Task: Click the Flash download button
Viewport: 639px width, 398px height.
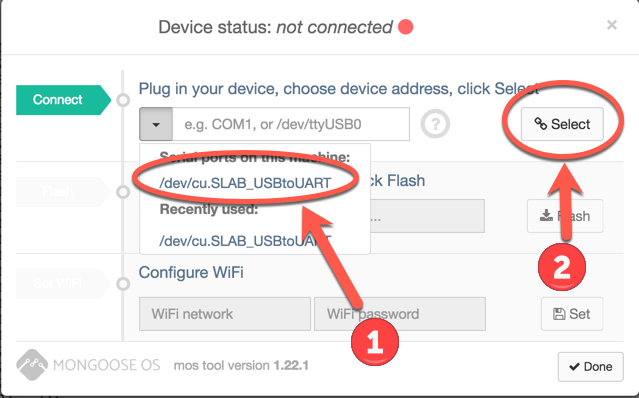Action: pyautogui.click(x=565, y=216)
